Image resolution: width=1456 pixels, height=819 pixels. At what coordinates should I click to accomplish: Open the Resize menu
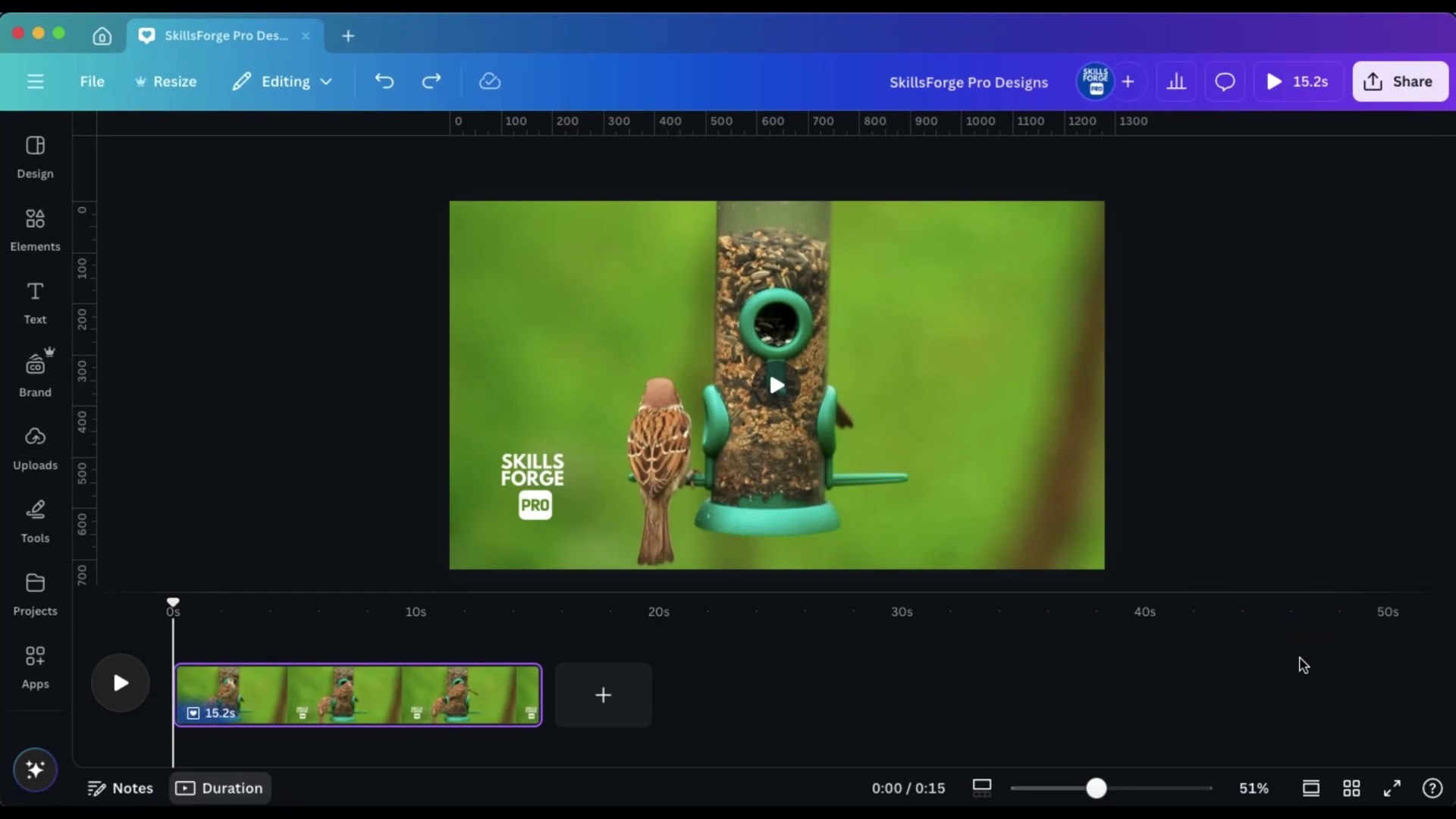click(165, 81)
